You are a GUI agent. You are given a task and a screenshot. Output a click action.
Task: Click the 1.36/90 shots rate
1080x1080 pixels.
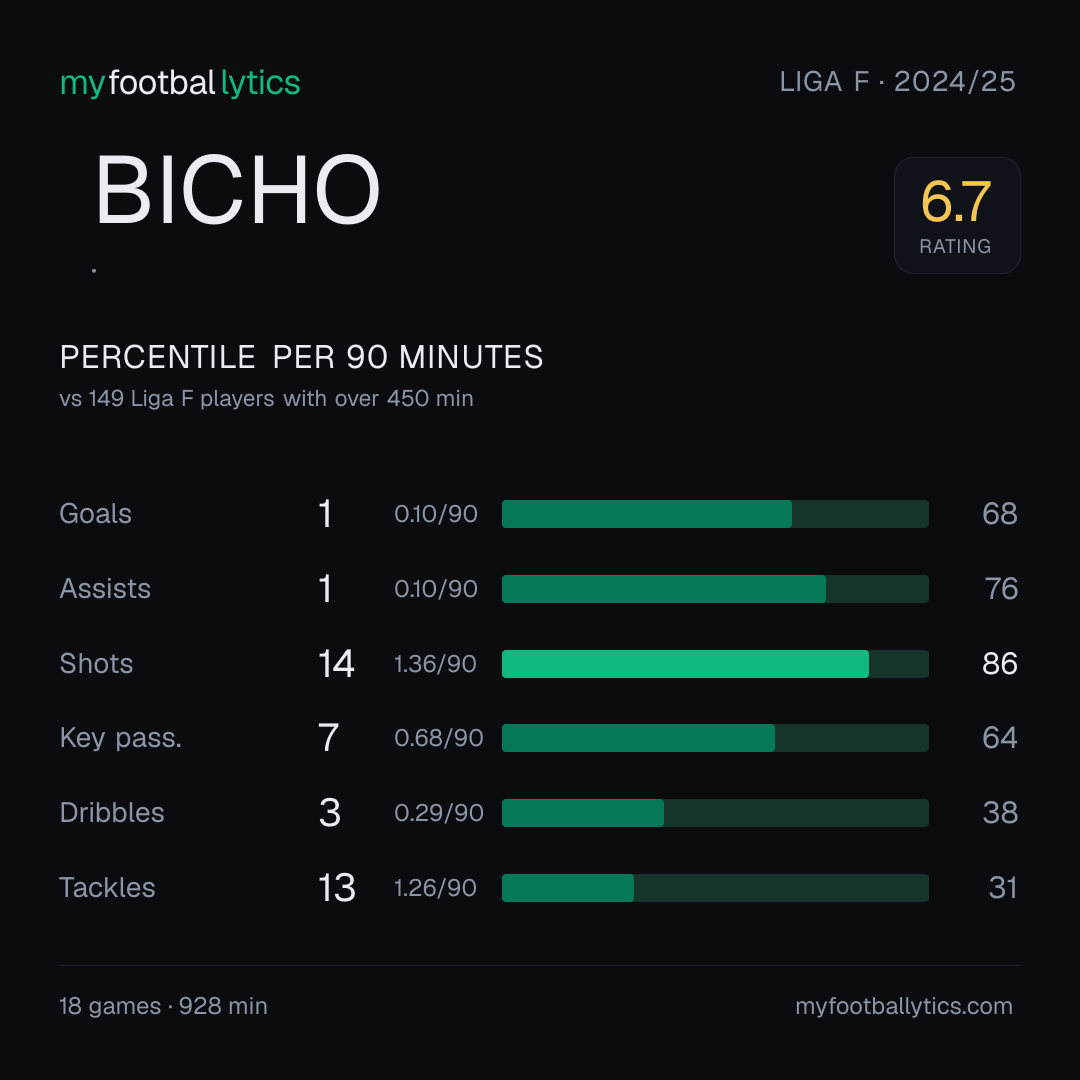point(435,664)
